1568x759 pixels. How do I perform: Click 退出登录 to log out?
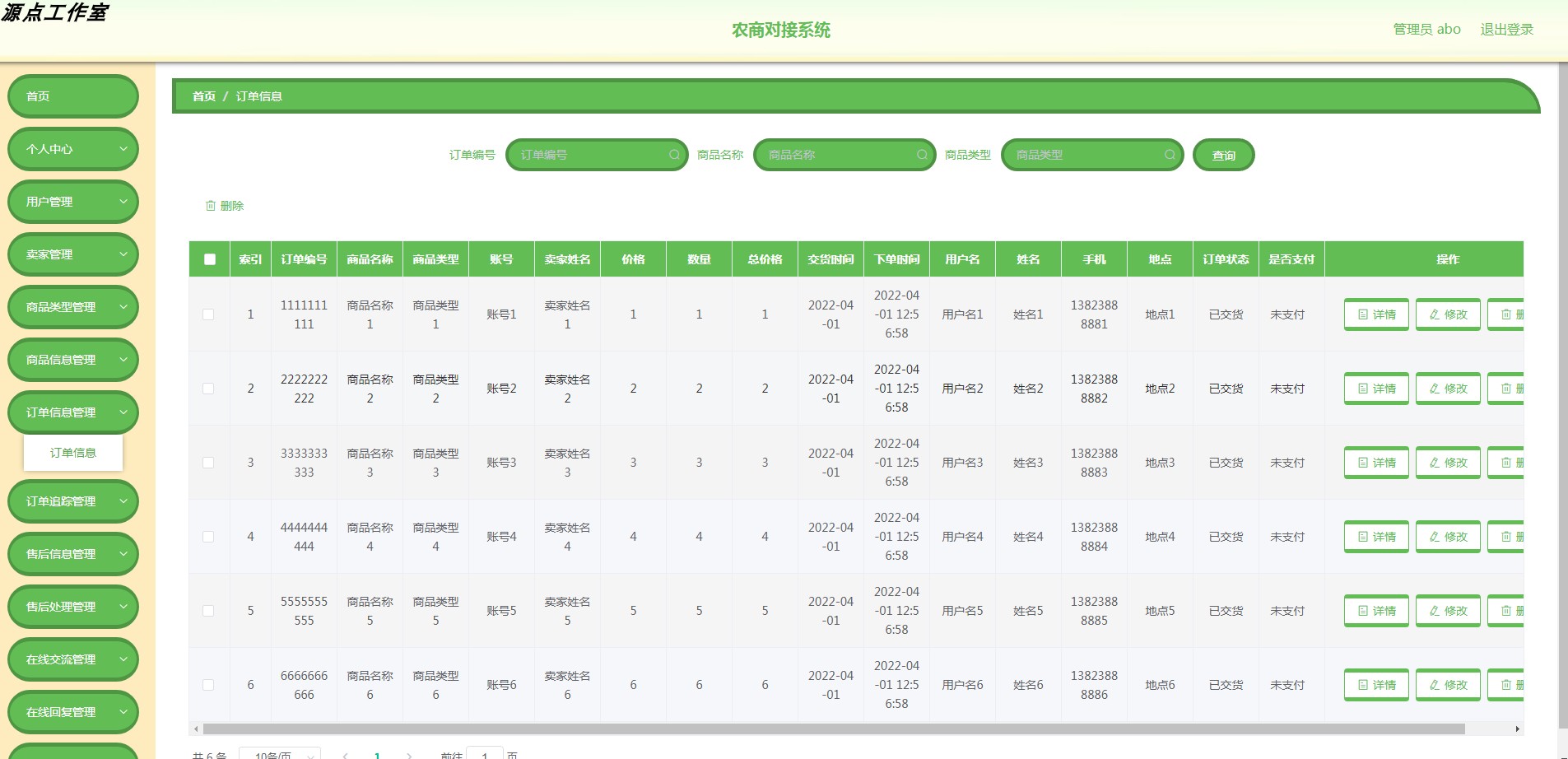pos(1510,29)
